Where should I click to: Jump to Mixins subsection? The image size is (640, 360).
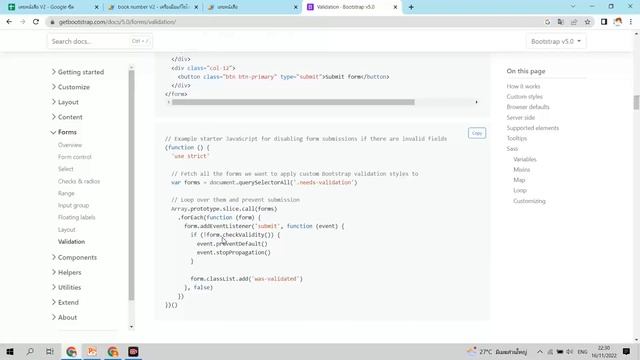[x=522, y=169]
